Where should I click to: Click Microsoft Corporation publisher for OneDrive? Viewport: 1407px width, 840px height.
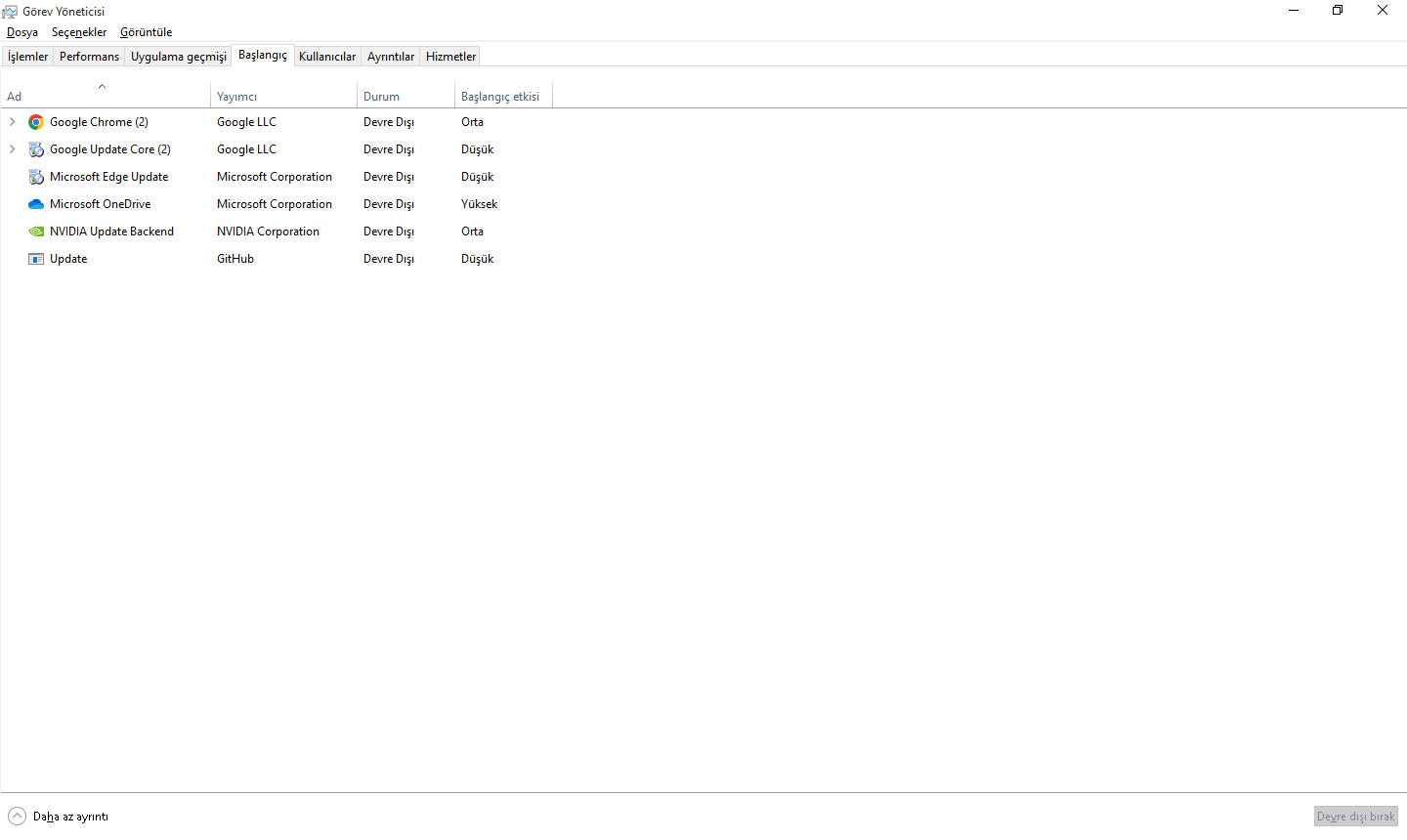pos(275,204)
